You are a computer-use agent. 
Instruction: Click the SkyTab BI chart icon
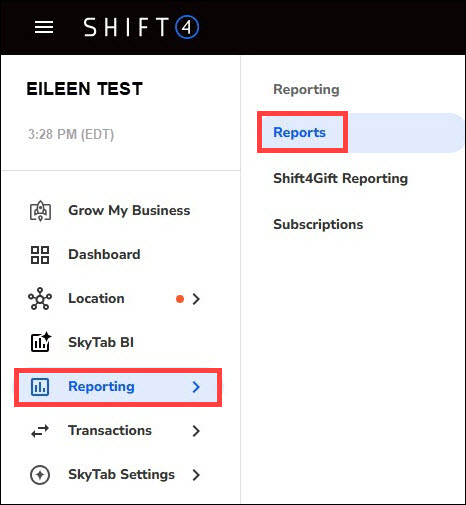coord(41,342)
